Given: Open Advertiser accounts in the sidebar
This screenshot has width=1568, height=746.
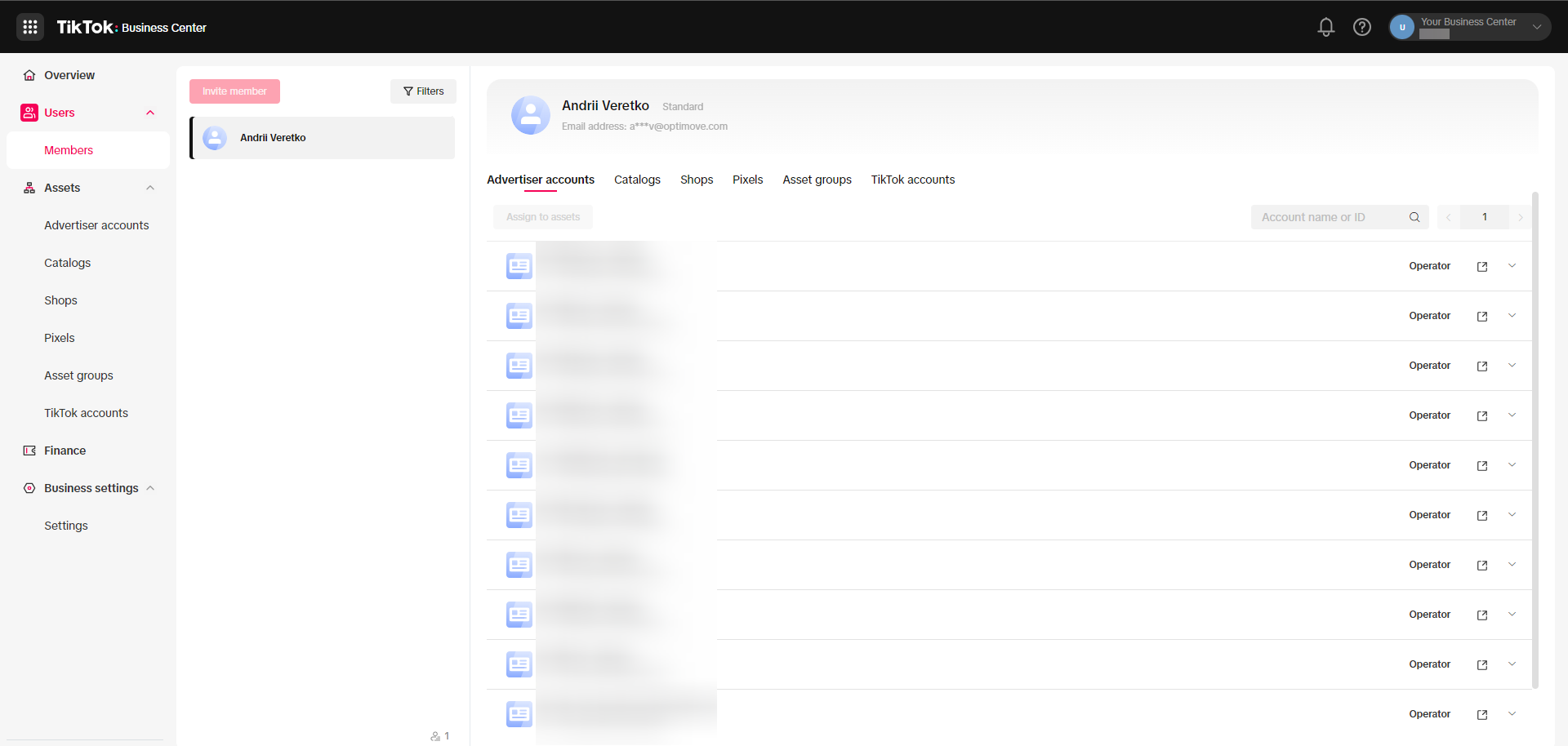Looking at the screenshot, I should [x=96, y=225].
